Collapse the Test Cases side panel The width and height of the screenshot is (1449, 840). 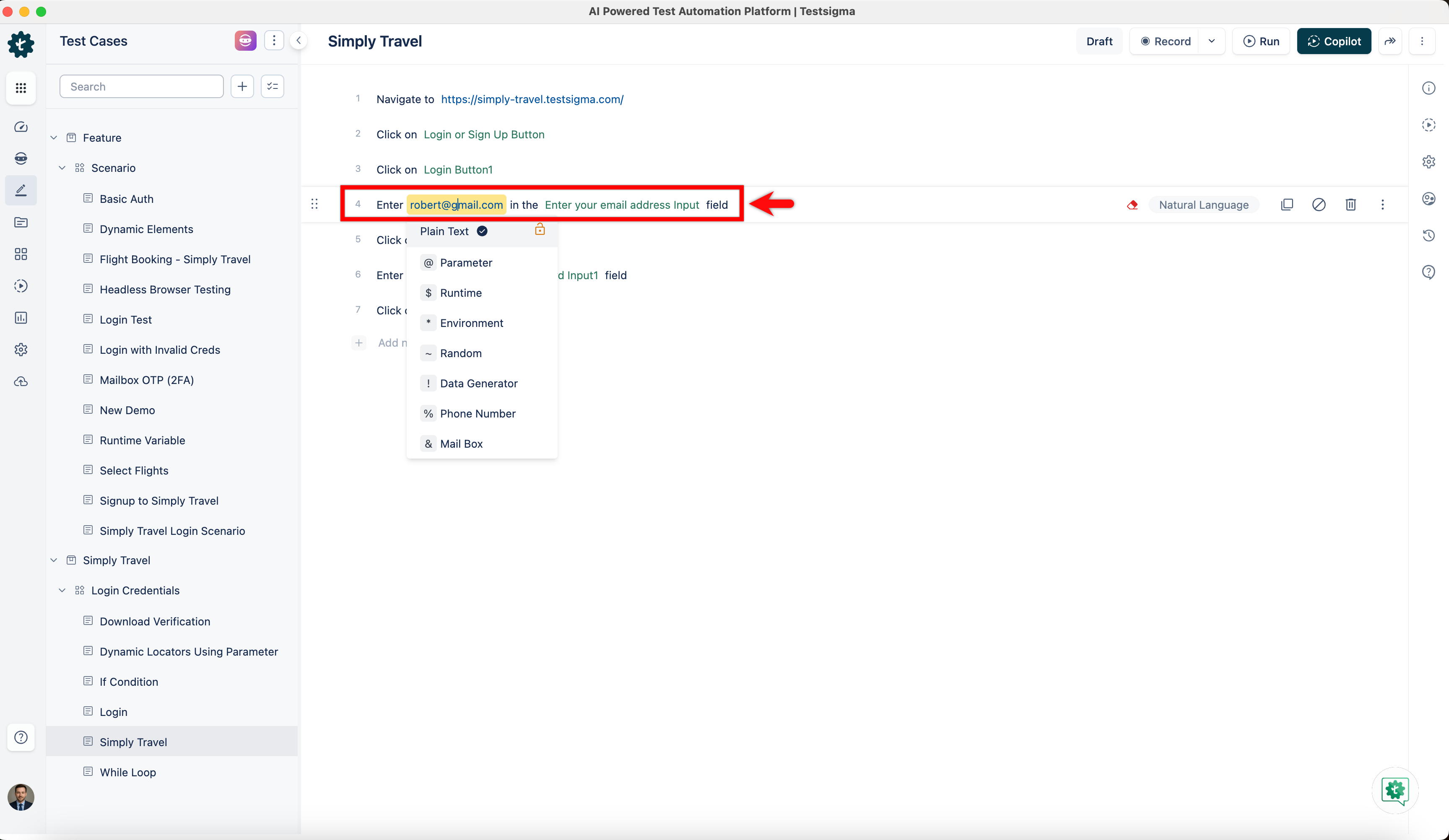299,41
